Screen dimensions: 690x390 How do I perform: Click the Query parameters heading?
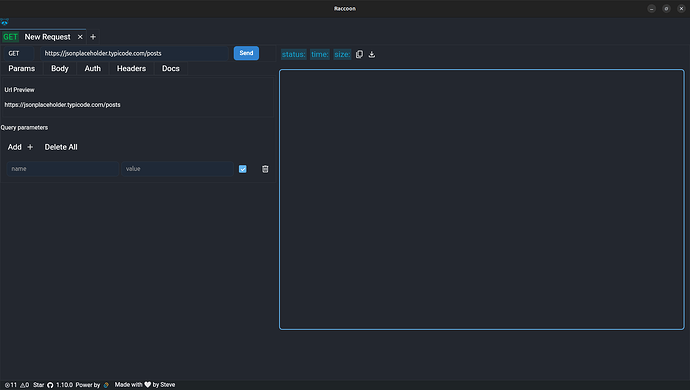[x=24, y=128]
